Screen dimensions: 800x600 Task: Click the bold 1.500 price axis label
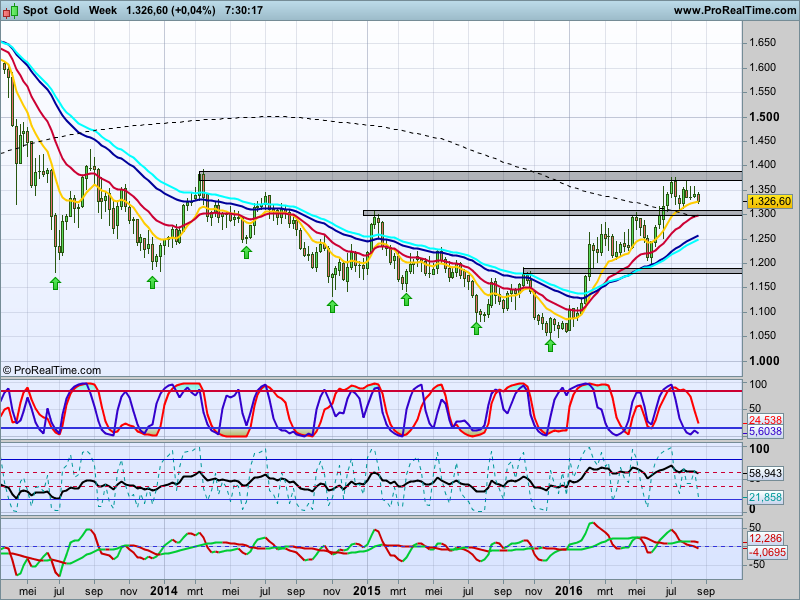click(x=764, y=117)
